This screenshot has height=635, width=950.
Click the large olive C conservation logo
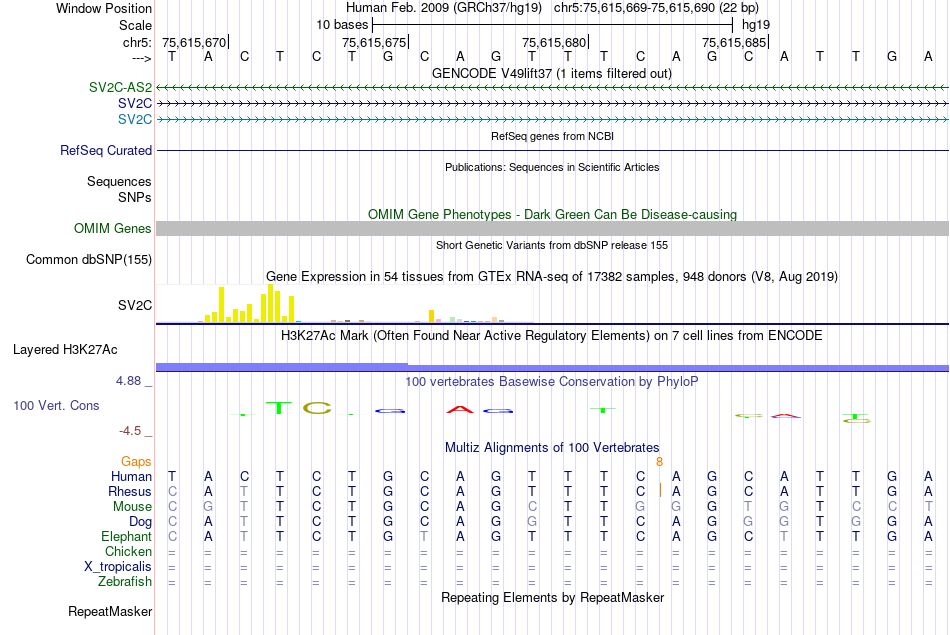coord(317,408)
